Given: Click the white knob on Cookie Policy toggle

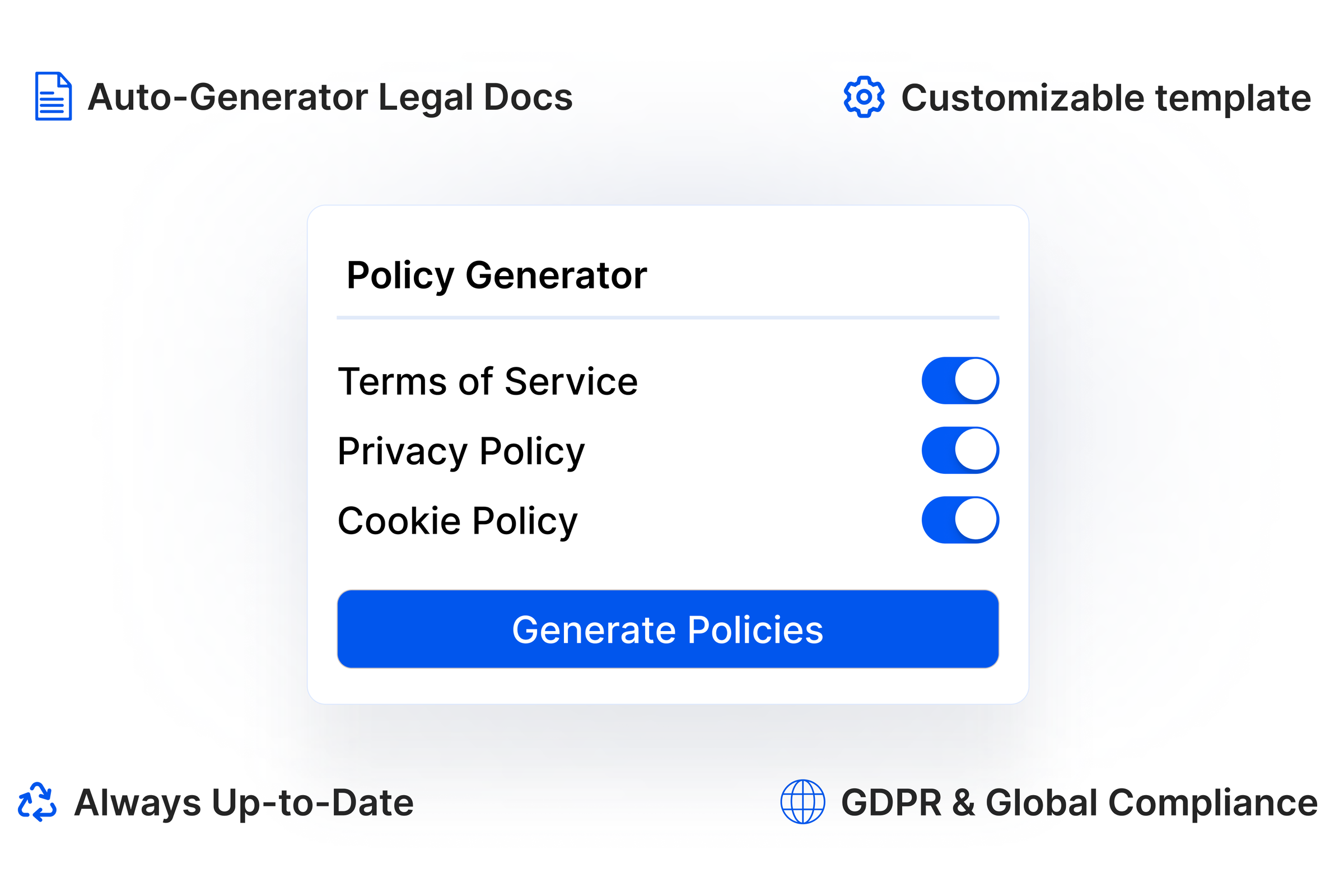Looking at the screenshot, I should pos(976,520).
